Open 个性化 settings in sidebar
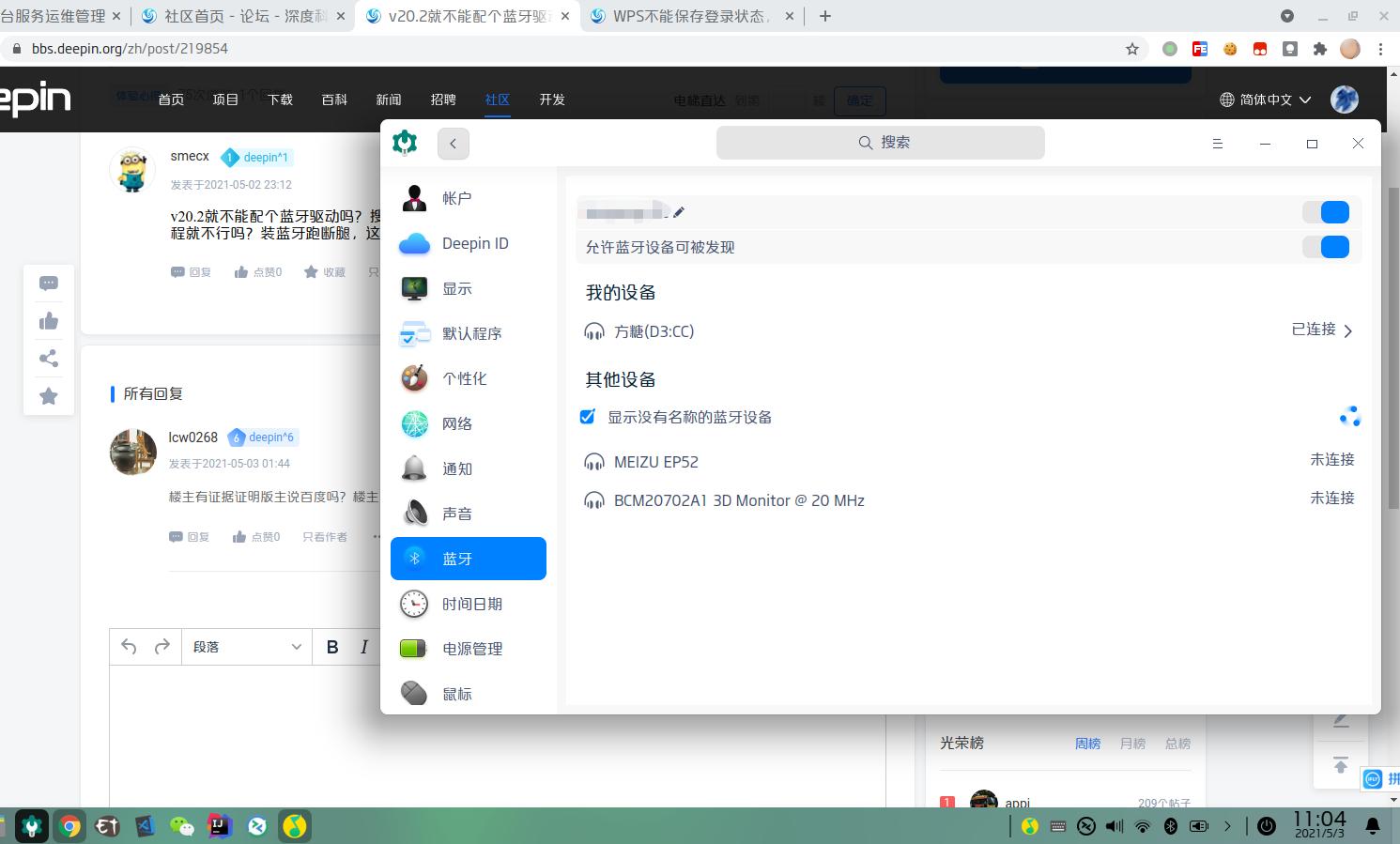Viewport: 1400px width, 844px height. pos(469,378)
